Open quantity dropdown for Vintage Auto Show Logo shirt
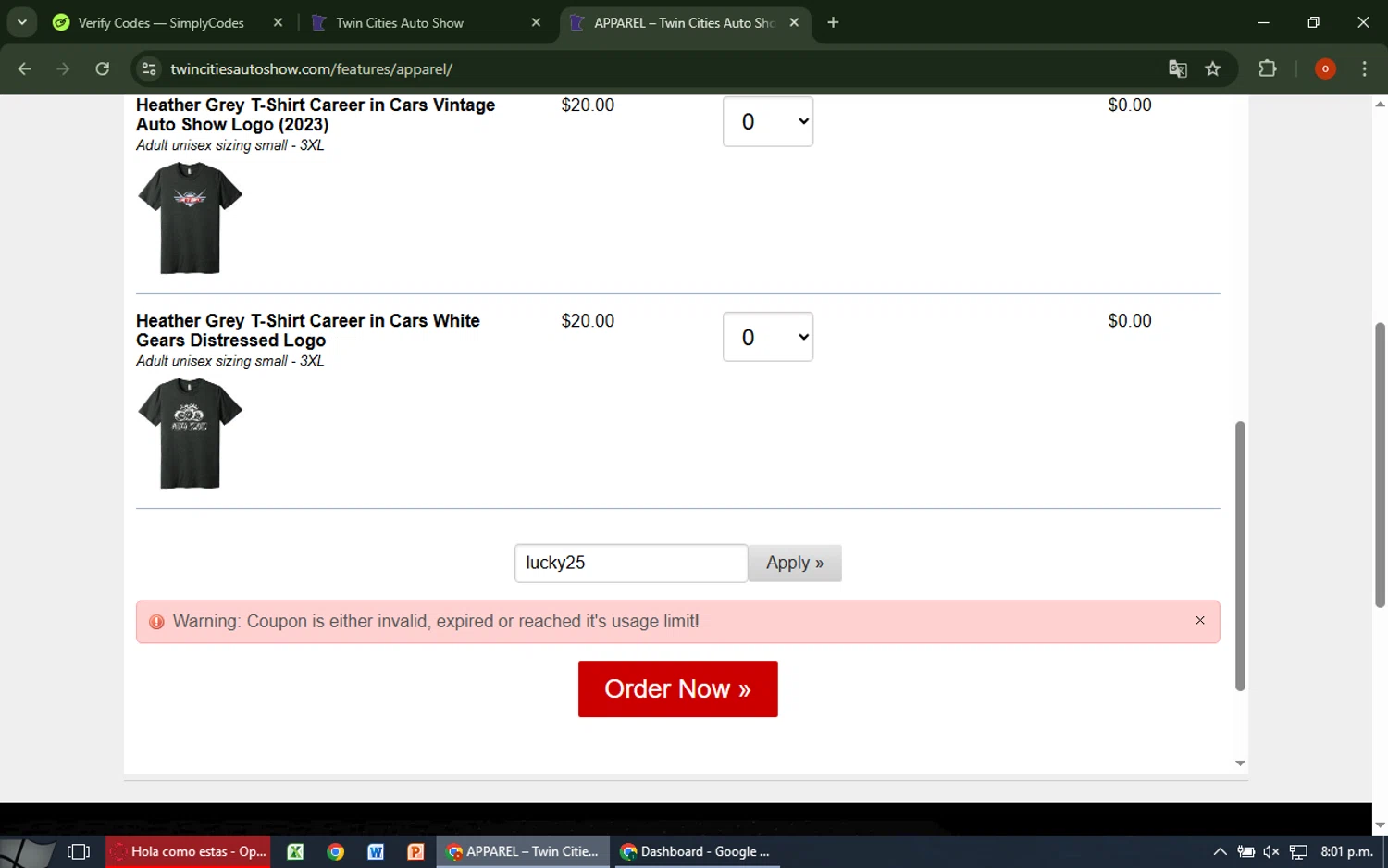 pos(768,121)
